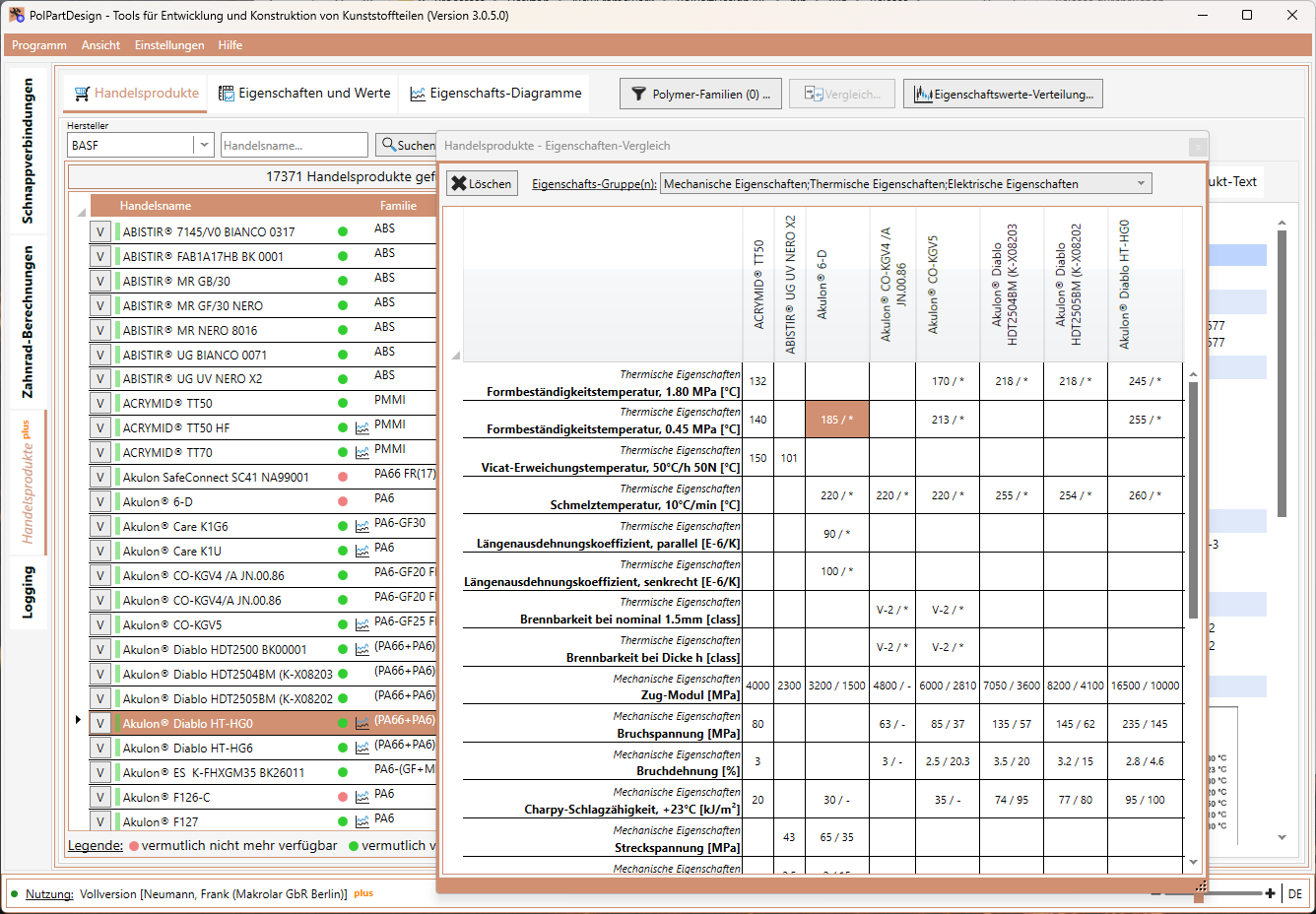This screenshot has height=914, width=1316.
Task: Click scroll-down arrow of the comparison table
Action: pos(1194,863)
